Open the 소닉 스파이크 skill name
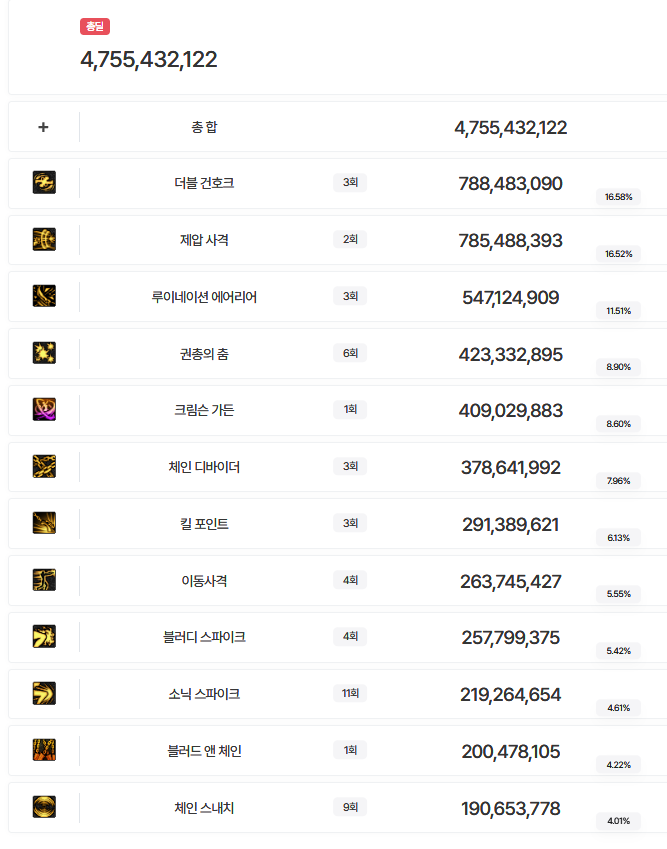Screen dimensions: 667x849 204,694
